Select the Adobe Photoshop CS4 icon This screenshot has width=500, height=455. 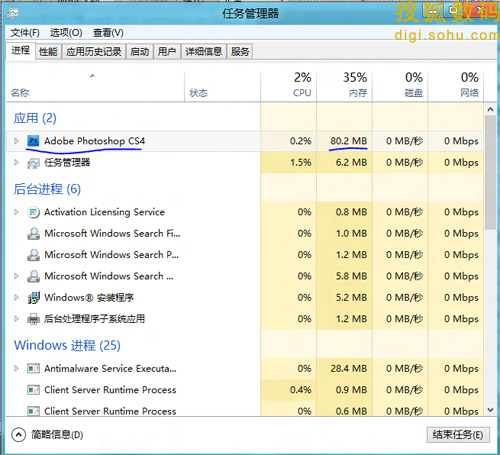[33, 141]
